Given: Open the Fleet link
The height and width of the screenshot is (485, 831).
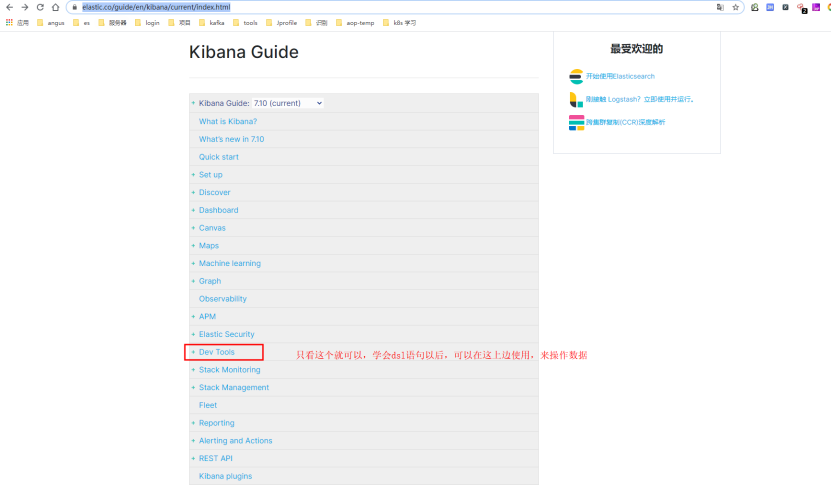Looking at the screenshot, I should click(x=208, y=405).
